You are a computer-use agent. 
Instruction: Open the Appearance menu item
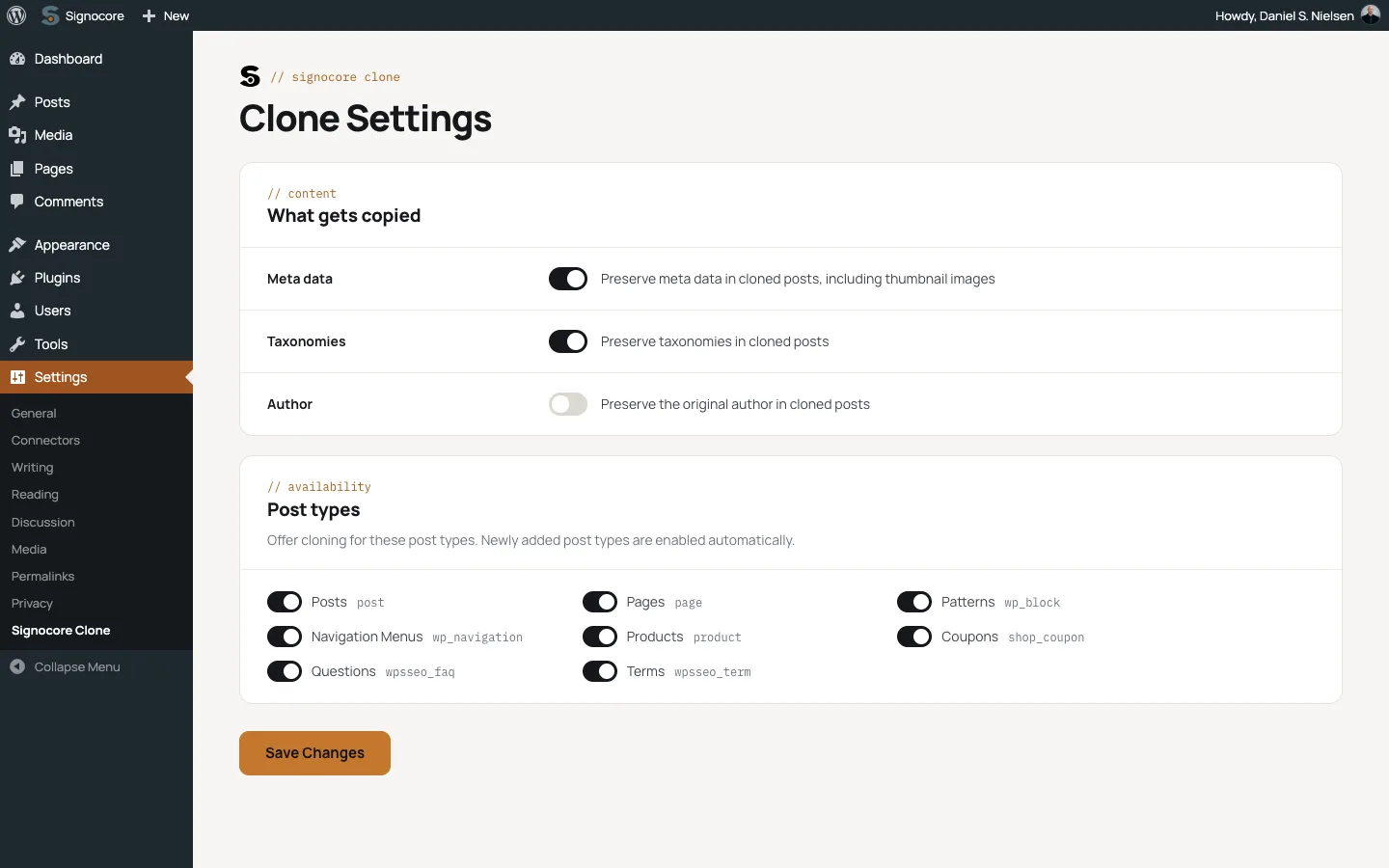[x=96, y=245]
